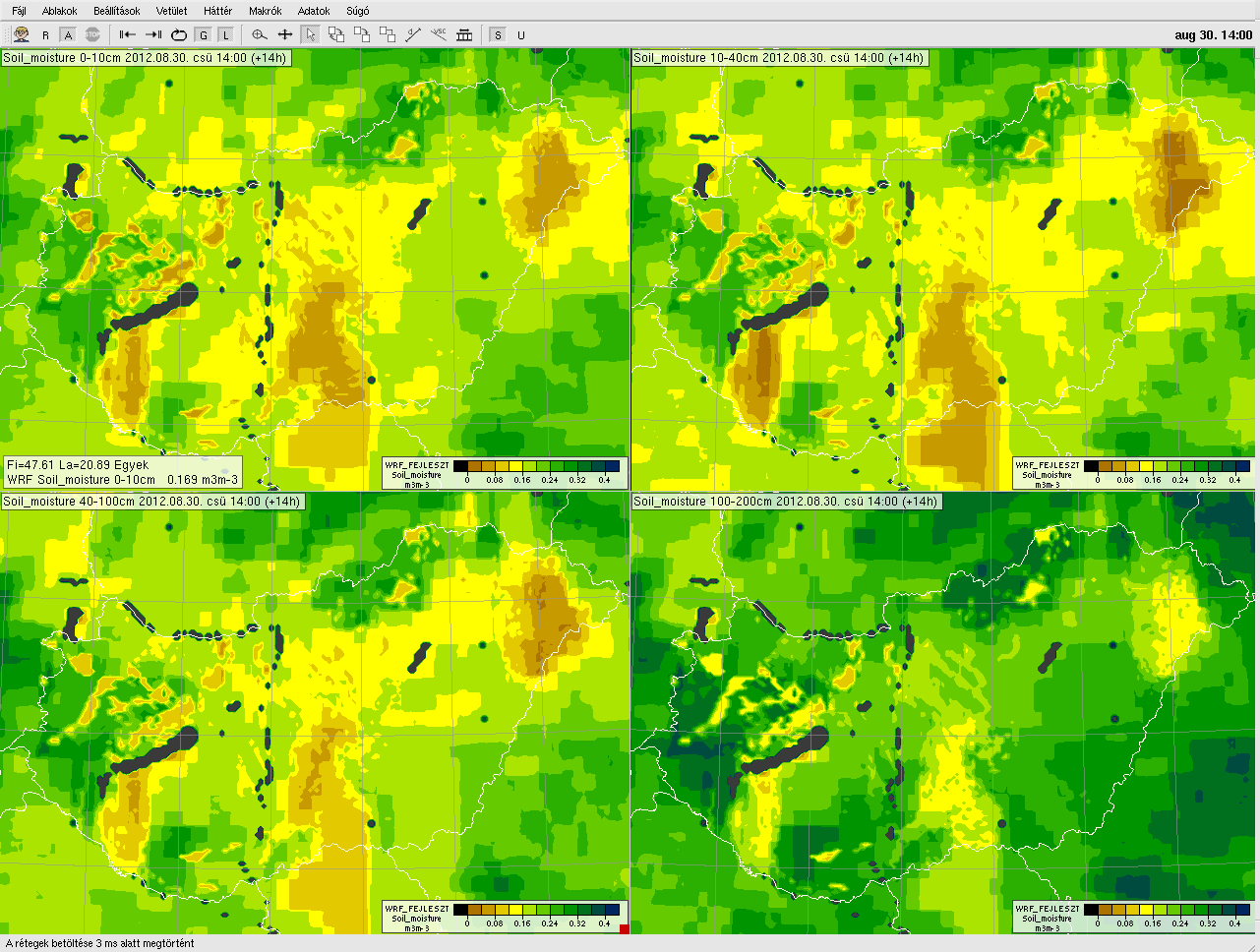Toggle the A mode button
1260x952 pixels.
[x=68, y=35]
